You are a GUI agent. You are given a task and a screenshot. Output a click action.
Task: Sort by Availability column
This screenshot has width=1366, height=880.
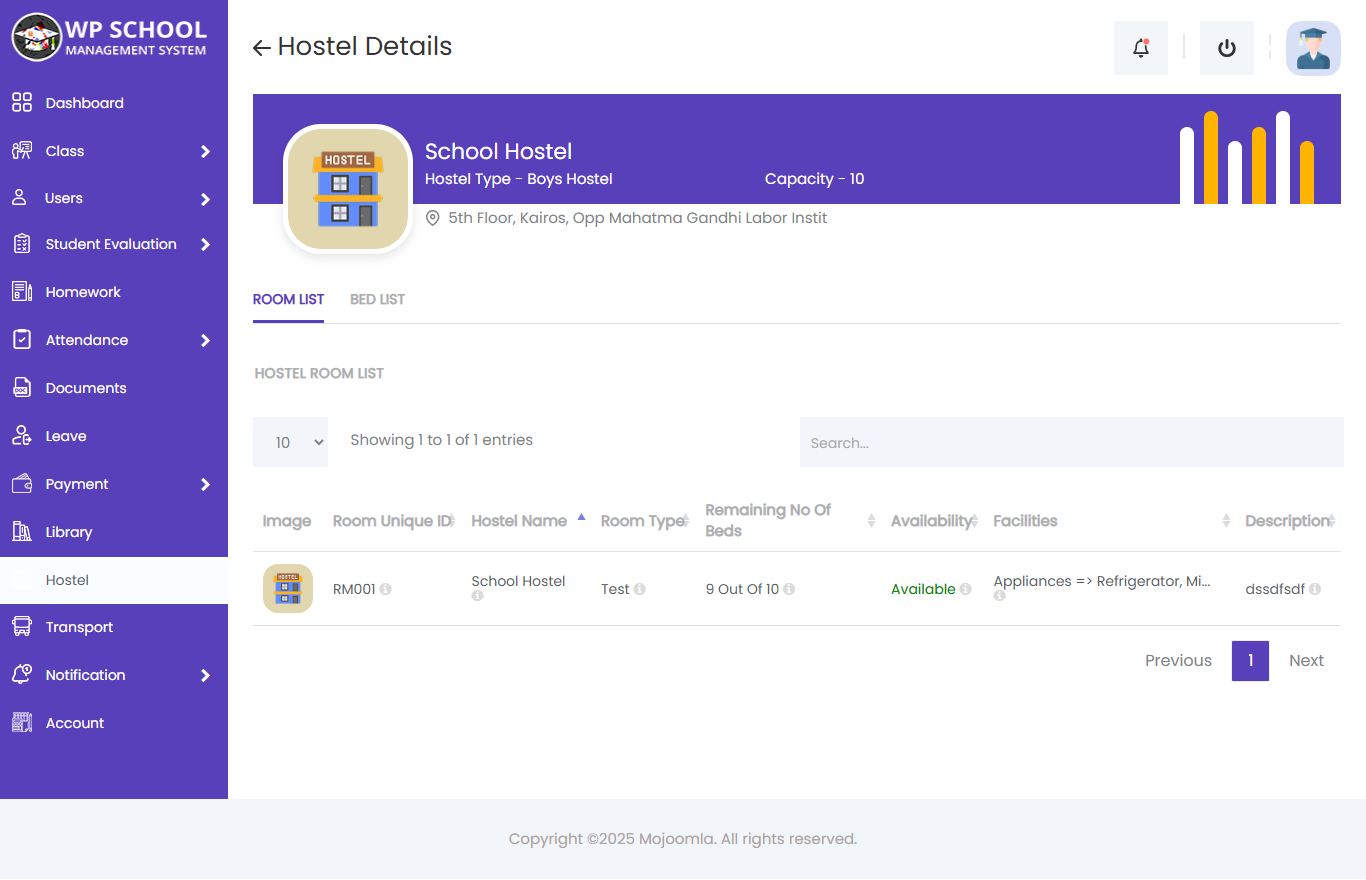pos(932,520)
